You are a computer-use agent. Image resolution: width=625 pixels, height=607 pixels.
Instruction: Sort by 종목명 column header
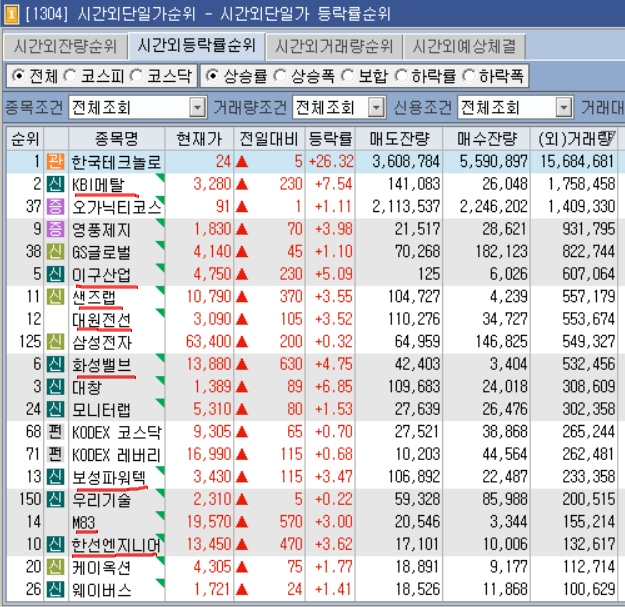(116, 139)
